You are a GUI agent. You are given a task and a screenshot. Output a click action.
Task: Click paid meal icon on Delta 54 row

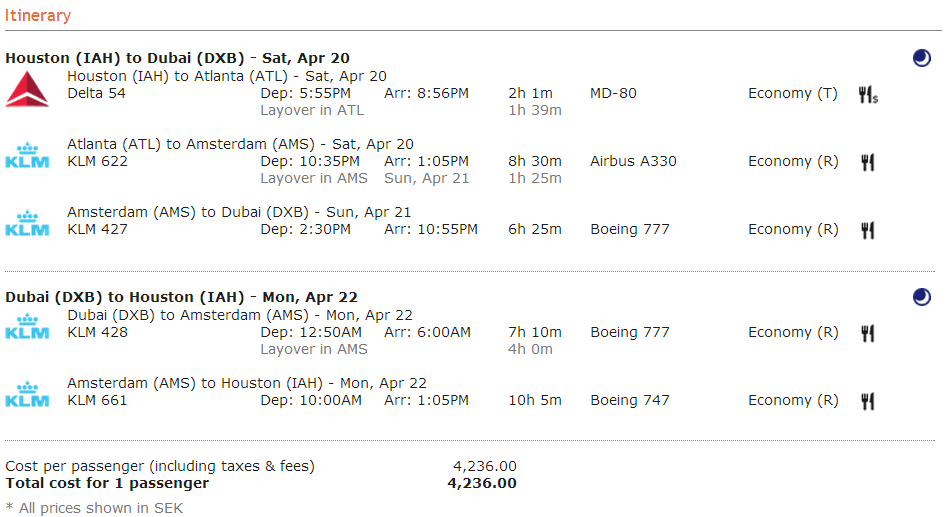click(x=868, y=95)
